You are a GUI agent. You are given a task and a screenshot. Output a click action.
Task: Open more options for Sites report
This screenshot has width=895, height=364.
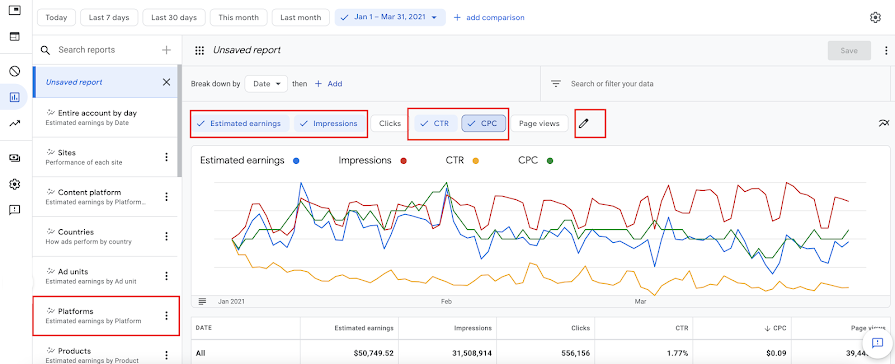tap(167, 157)
